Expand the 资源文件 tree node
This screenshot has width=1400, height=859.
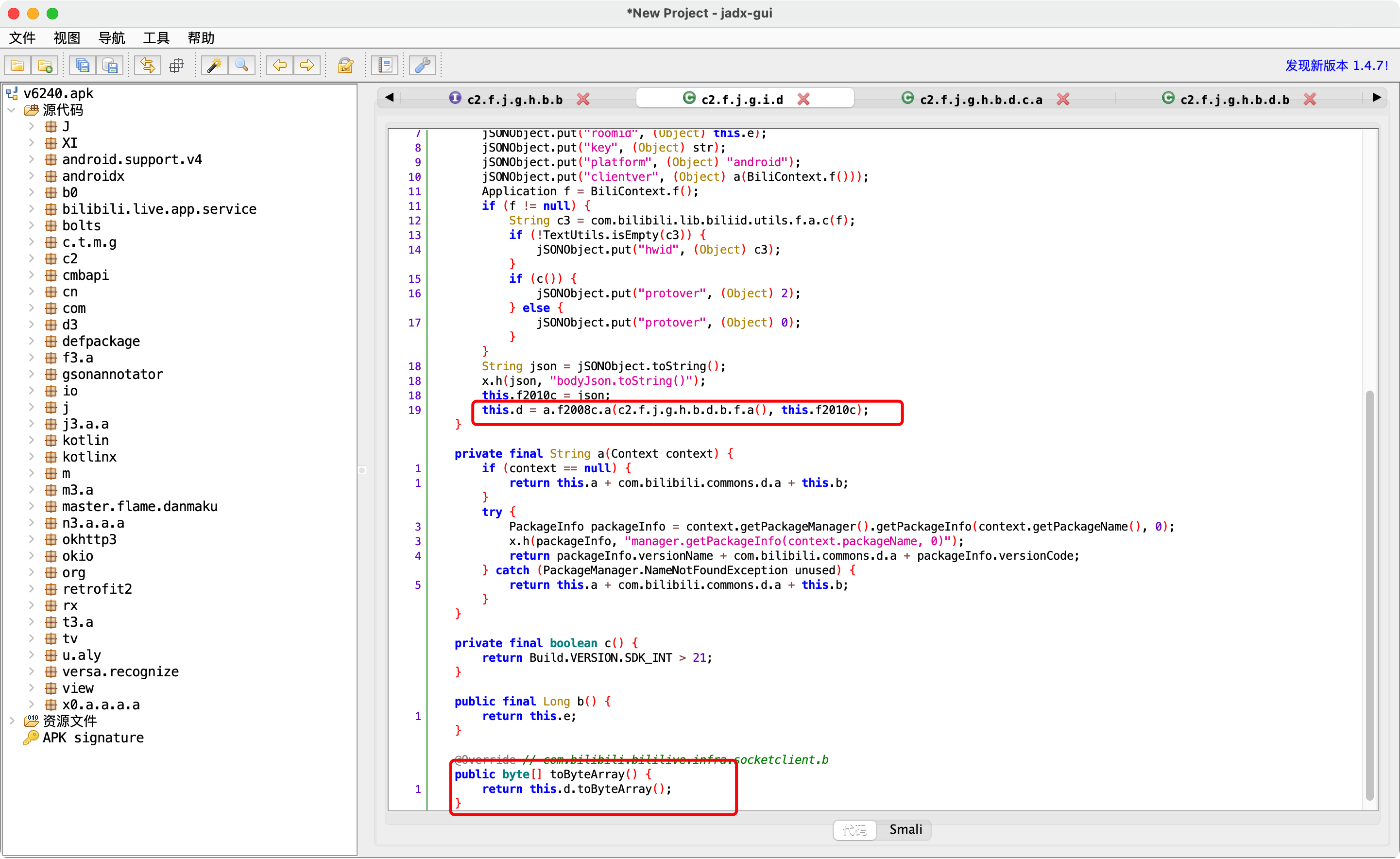[x=12, y=721]
